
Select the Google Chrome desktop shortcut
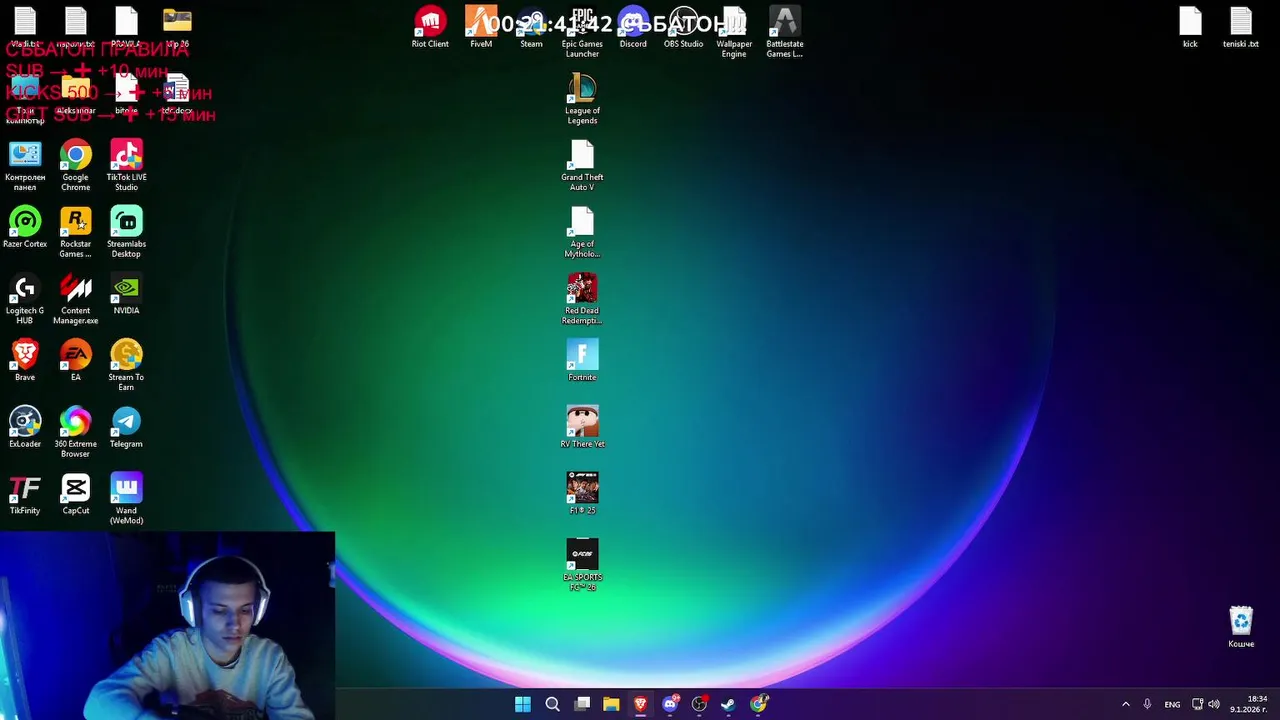click(x=76, y=166)
